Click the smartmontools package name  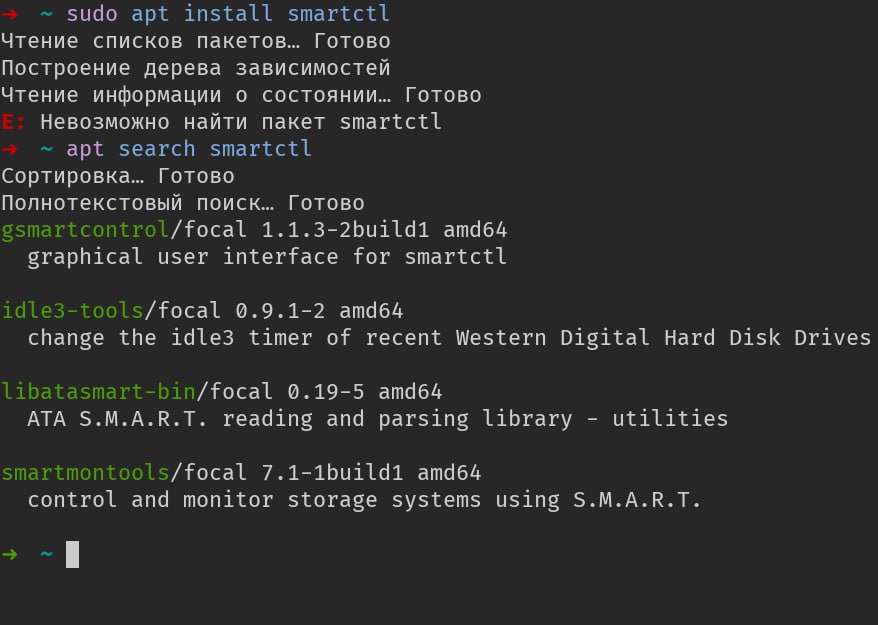pos(85,472)
